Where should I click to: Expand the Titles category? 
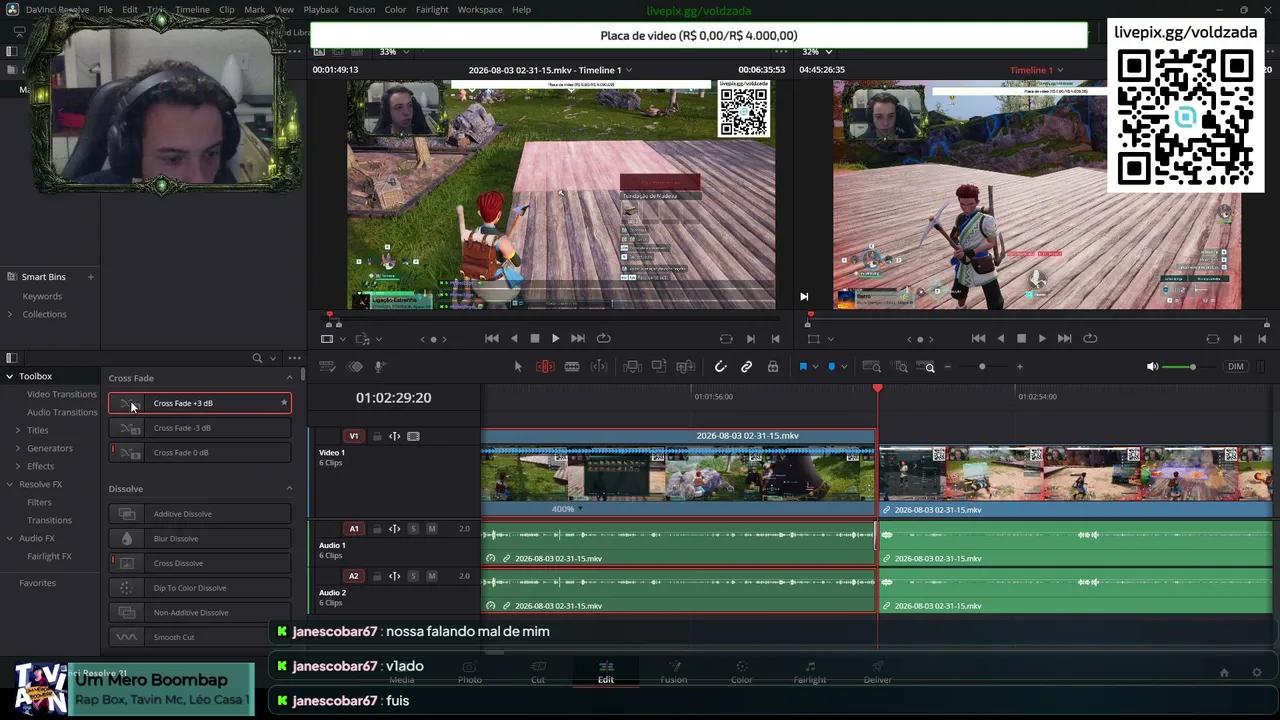(x=17, y=430)
